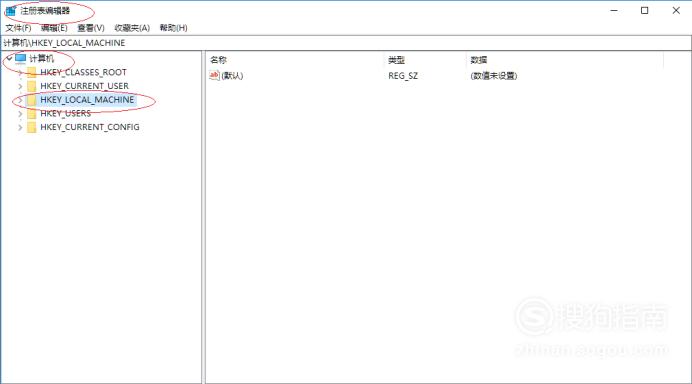692x384 pixels.
Task: Open the 收藏夹(A) menu
Action: 132,28
